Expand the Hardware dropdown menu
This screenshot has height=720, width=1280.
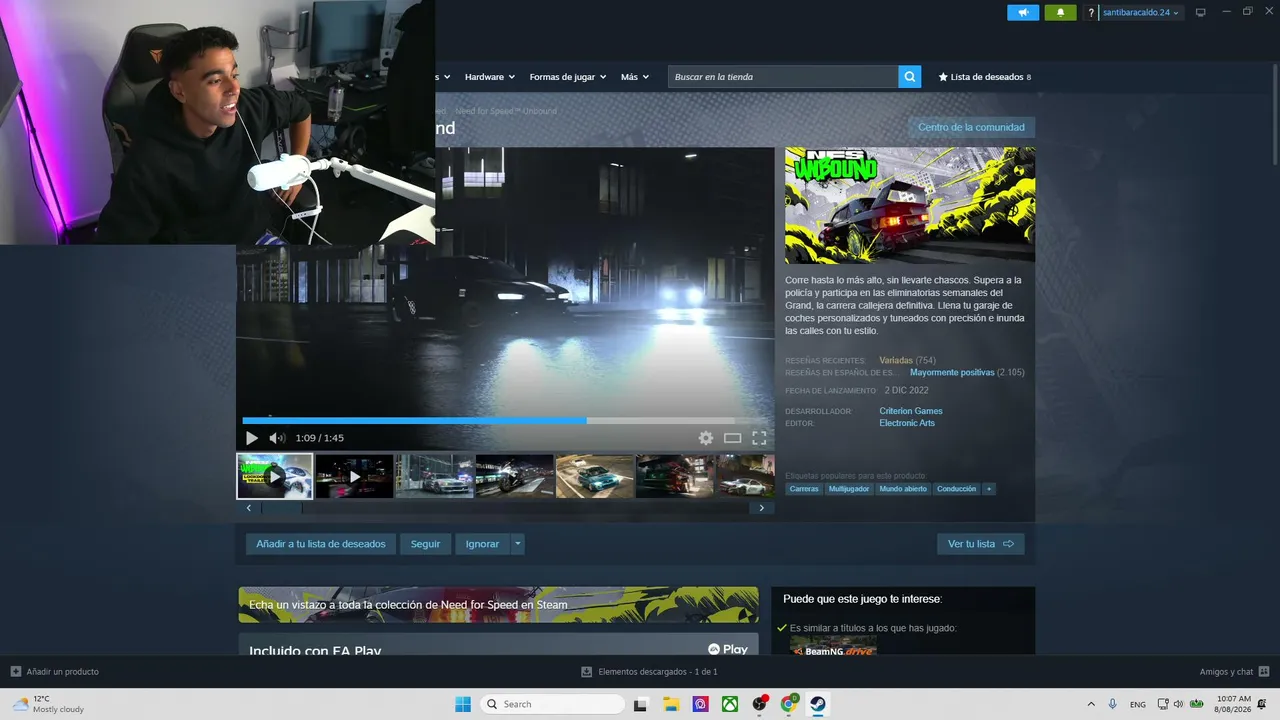[x=490, y=77]
